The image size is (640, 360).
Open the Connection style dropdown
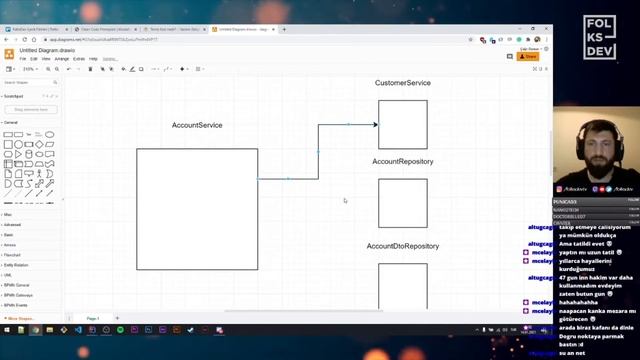155,69
